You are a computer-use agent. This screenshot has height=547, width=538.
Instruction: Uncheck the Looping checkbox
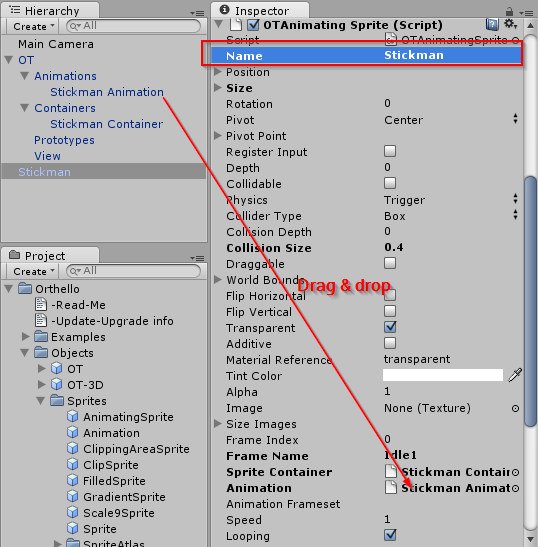click(390, 535)
